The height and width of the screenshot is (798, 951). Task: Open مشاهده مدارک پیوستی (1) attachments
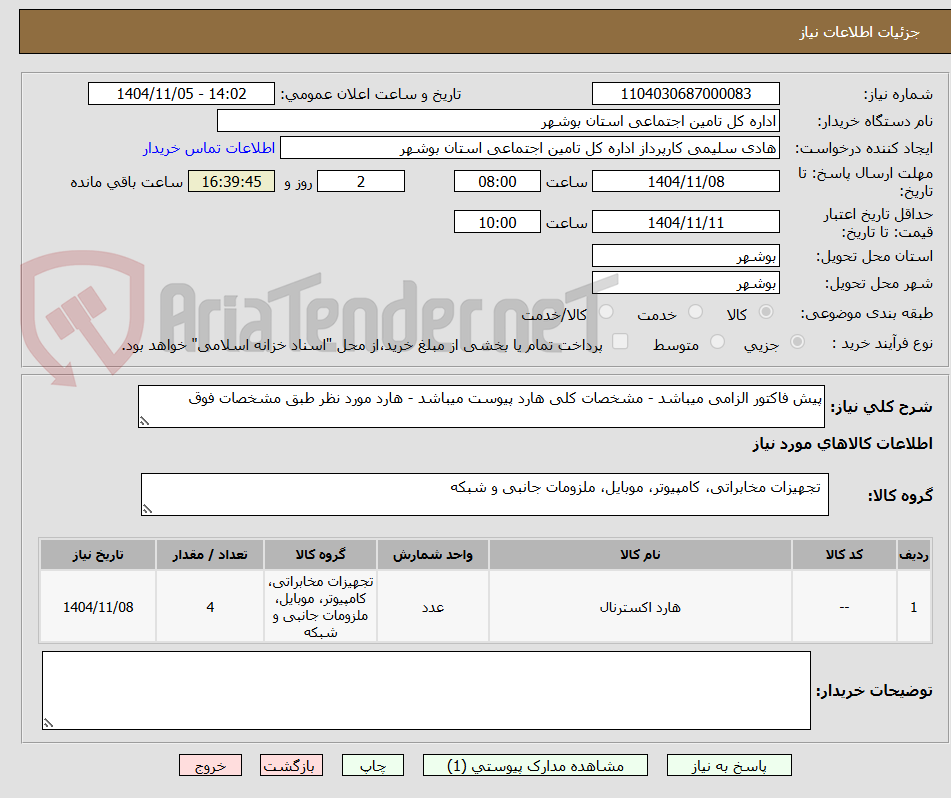click(x=535, y=765)
